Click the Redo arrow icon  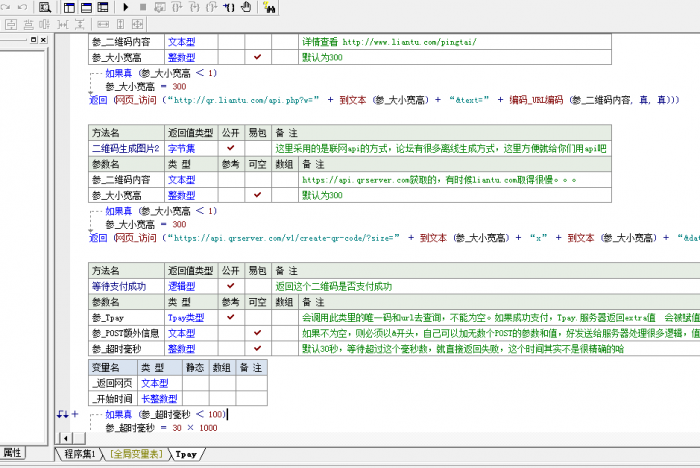pos(23,7)
